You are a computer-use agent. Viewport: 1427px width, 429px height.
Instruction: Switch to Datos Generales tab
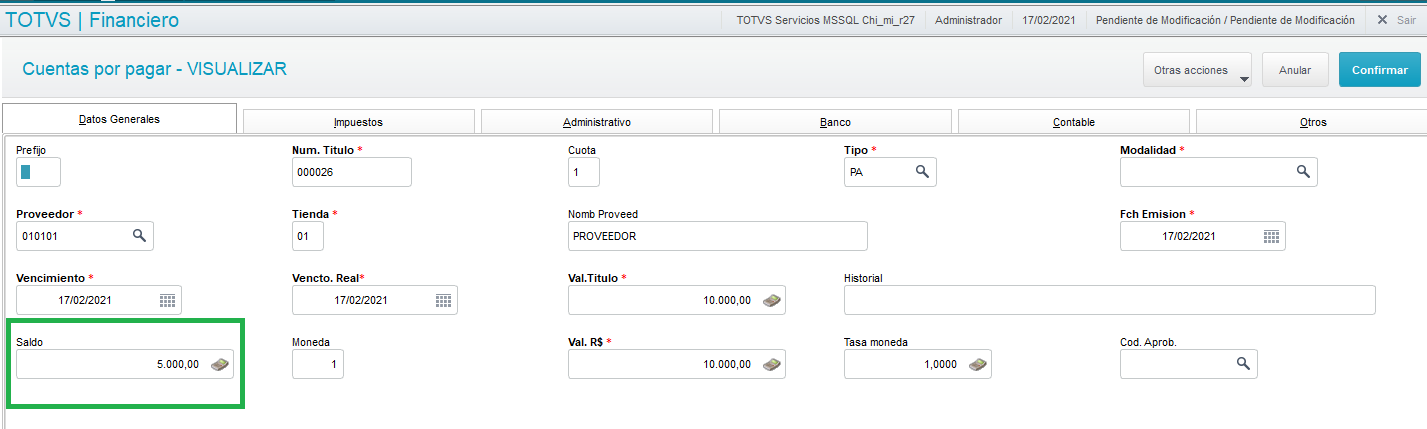tap(119, 119)
